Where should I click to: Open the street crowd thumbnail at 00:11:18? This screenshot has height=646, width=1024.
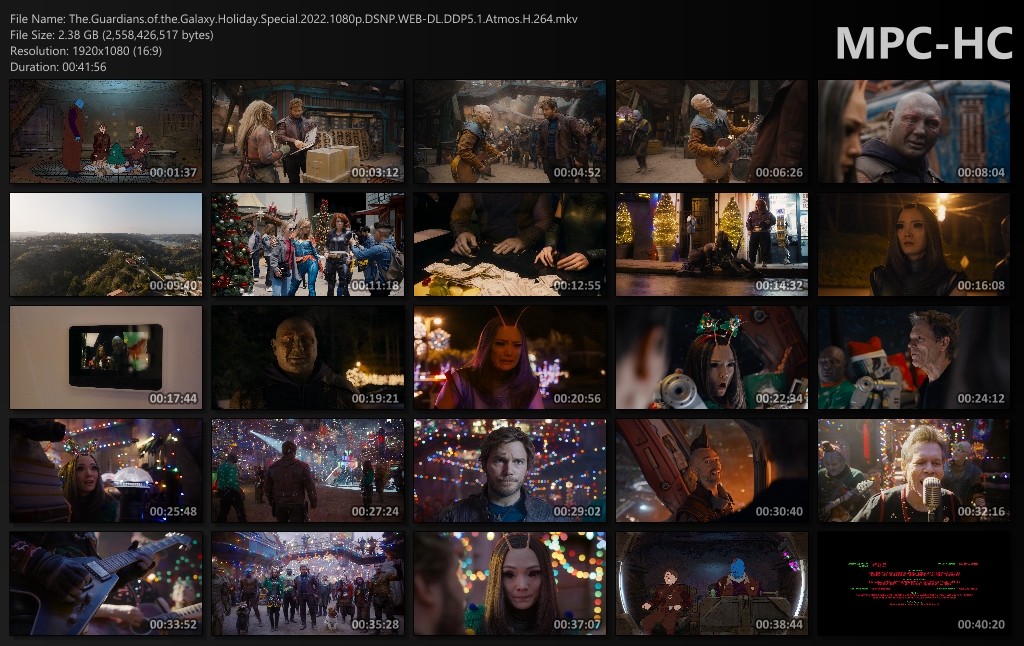(308, 244)
